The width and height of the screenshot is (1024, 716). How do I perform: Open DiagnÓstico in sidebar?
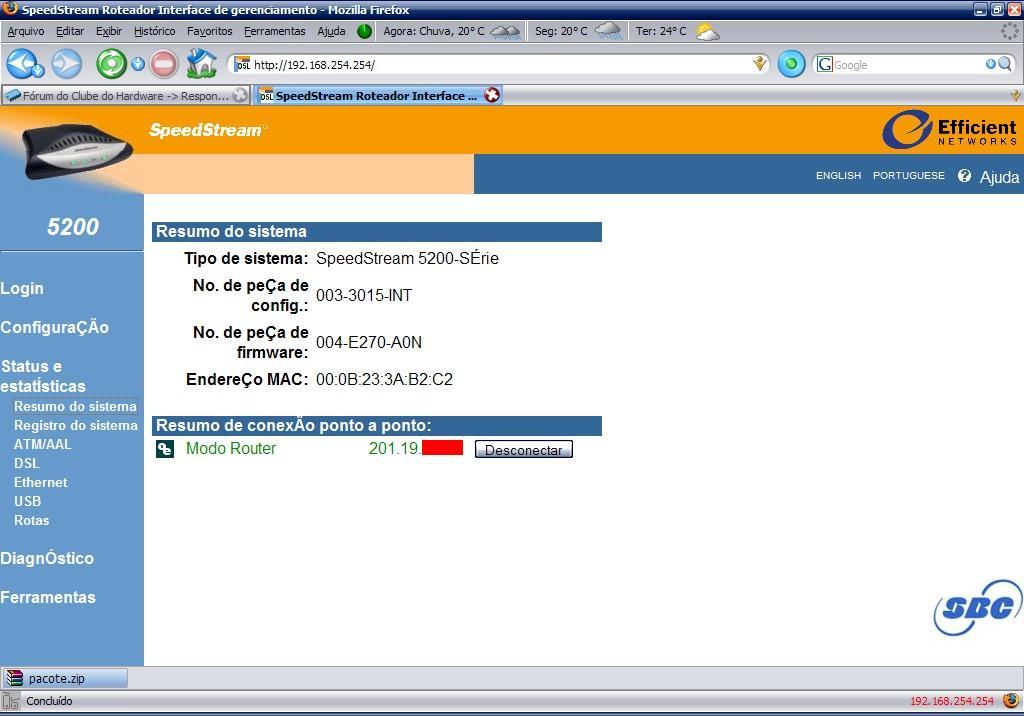coord(47,559)
